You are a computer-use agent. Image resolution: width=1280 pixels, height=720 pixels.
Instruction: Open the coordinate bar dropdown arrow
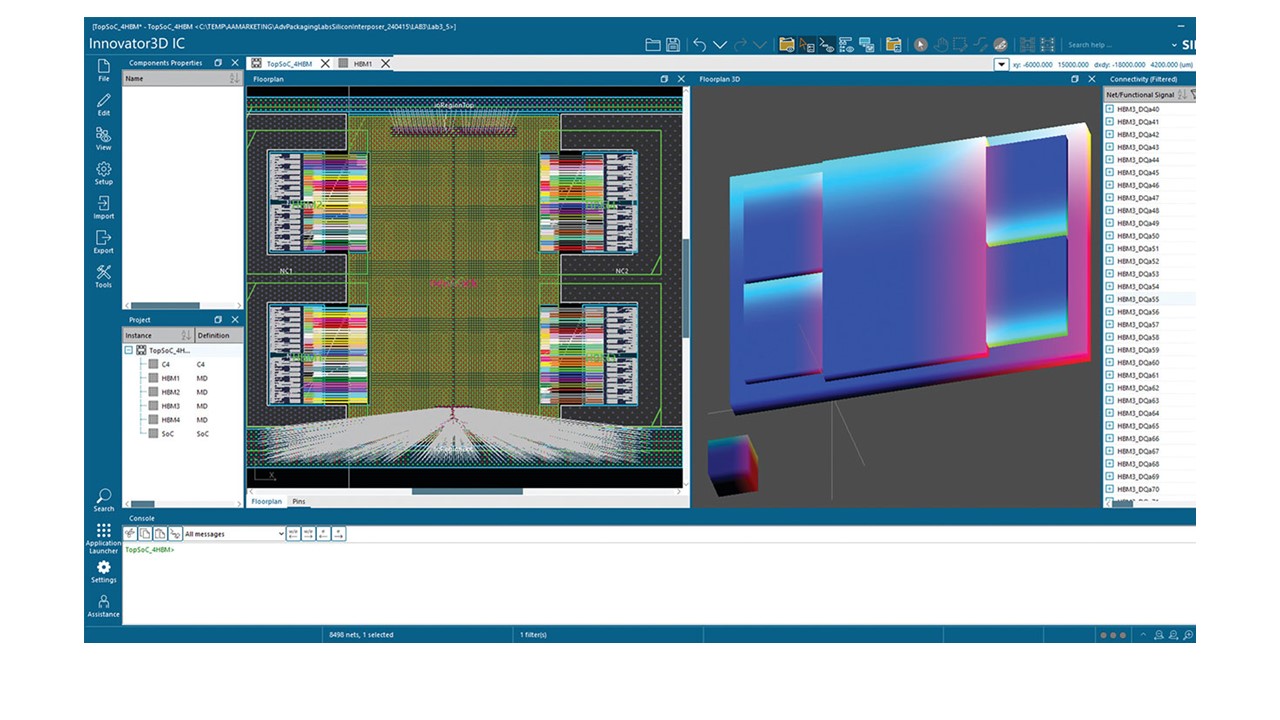point(1001,64)
